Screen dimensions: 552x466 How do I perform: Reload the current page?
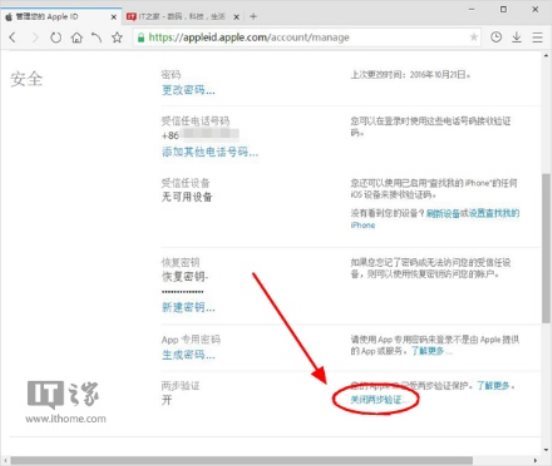point(56,37)
